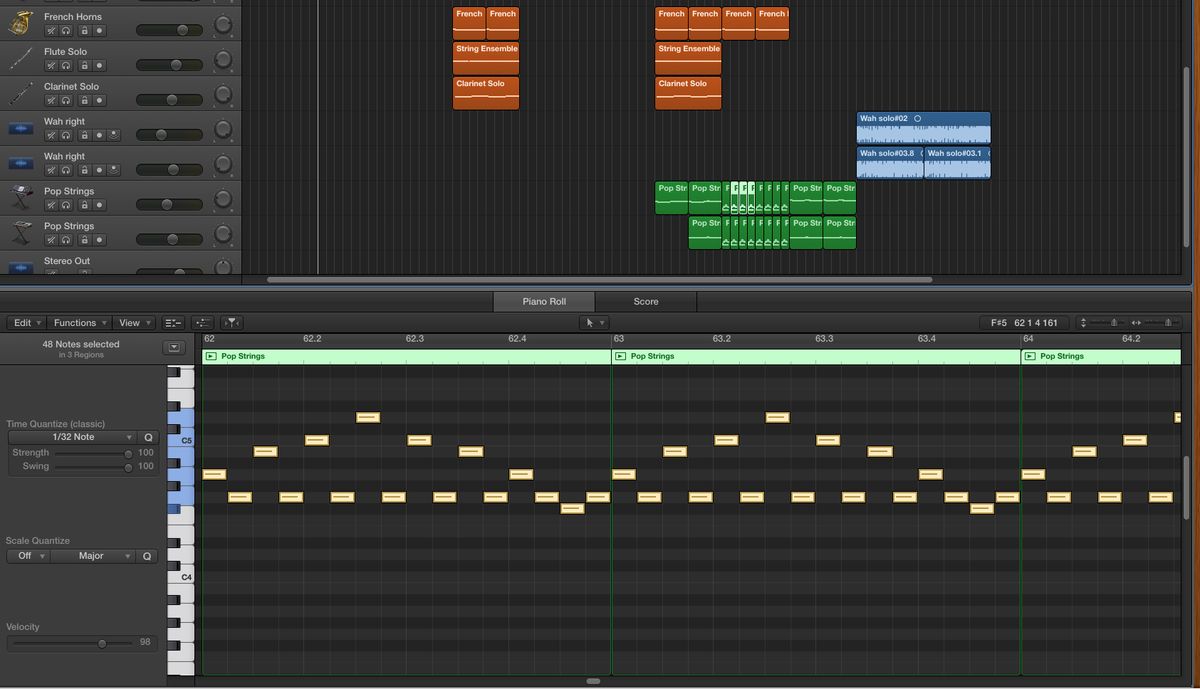Open the note filter funnel icon
Screen dimensions: 1200x689
coord(231,322)
